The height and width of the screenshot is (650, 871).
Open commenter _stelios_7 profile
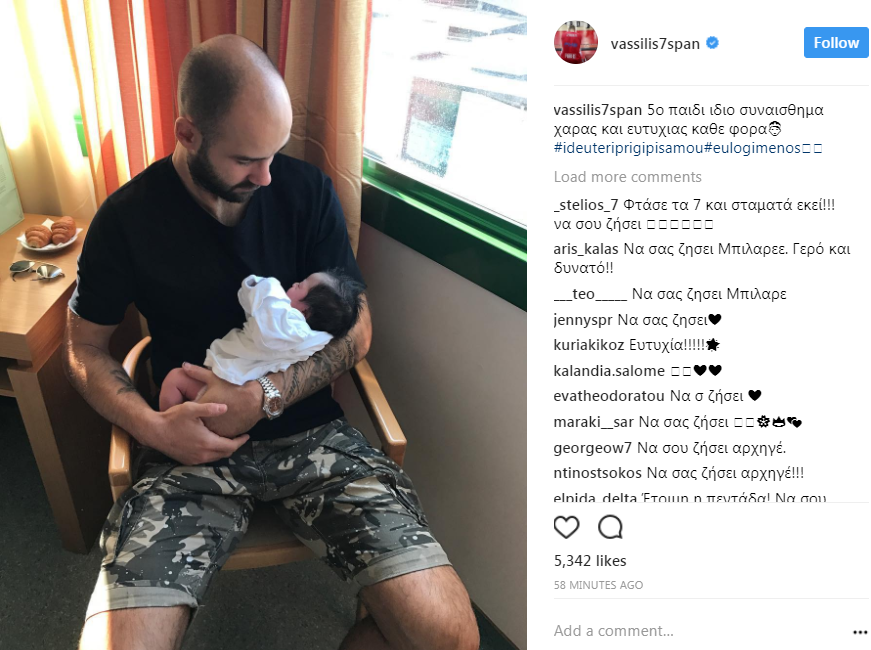coord(585,205)
